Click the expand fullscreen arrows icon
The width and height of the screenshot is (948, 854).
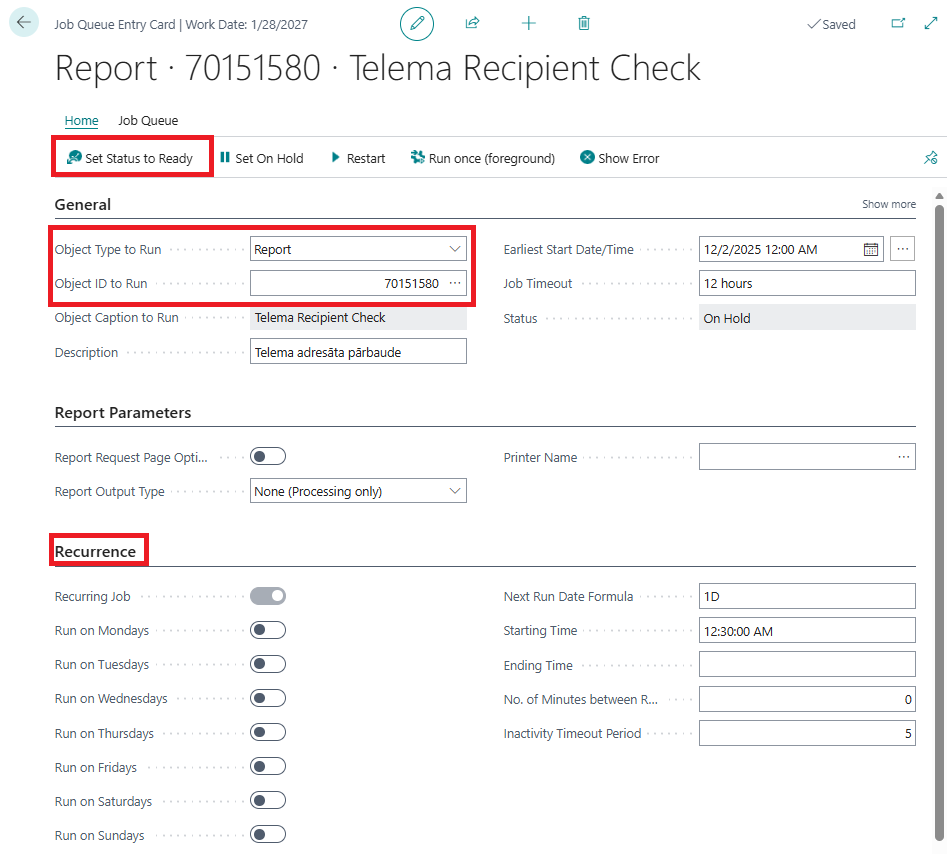click(930, 24)
